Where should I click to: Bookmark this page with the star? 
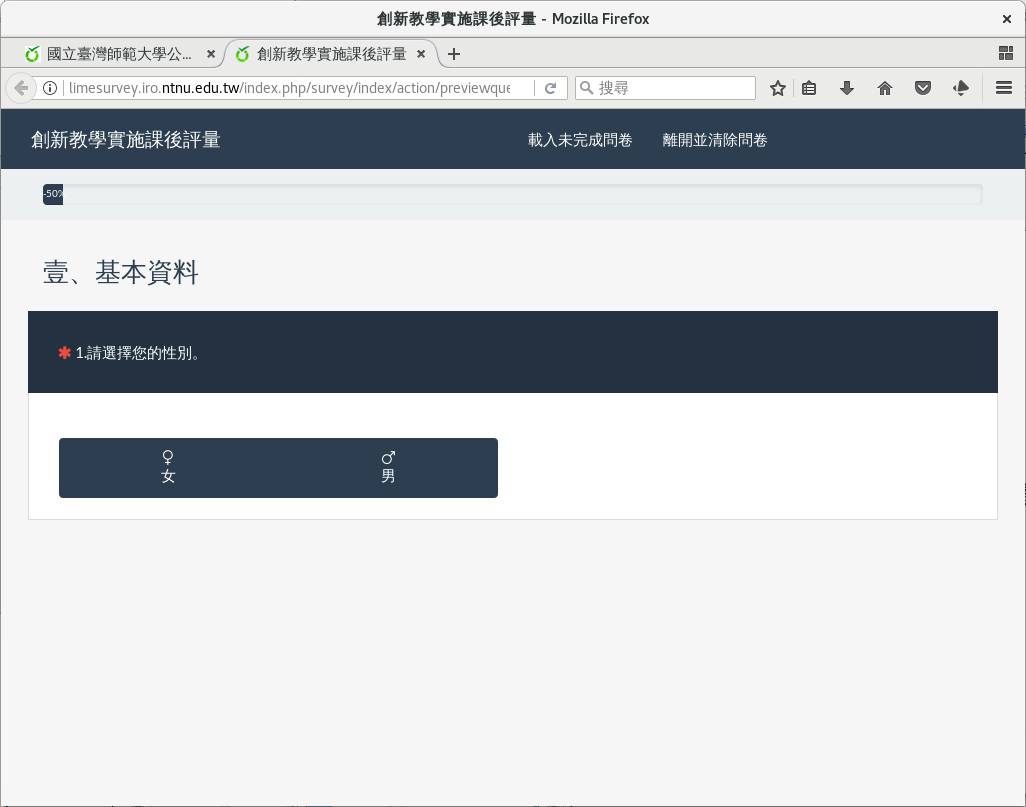click(777, 88)
